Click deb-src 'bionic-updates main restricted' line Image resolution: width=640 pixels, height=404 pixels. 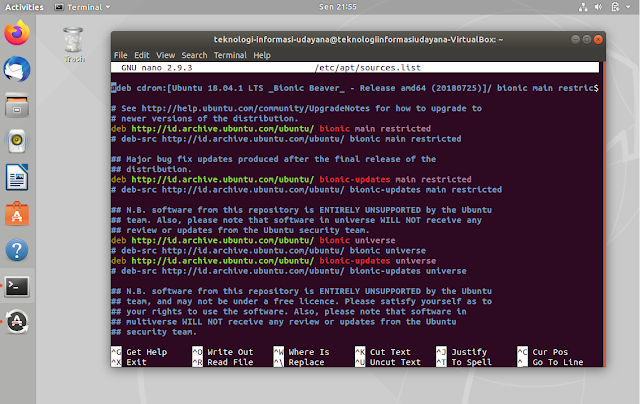[307, 190]
